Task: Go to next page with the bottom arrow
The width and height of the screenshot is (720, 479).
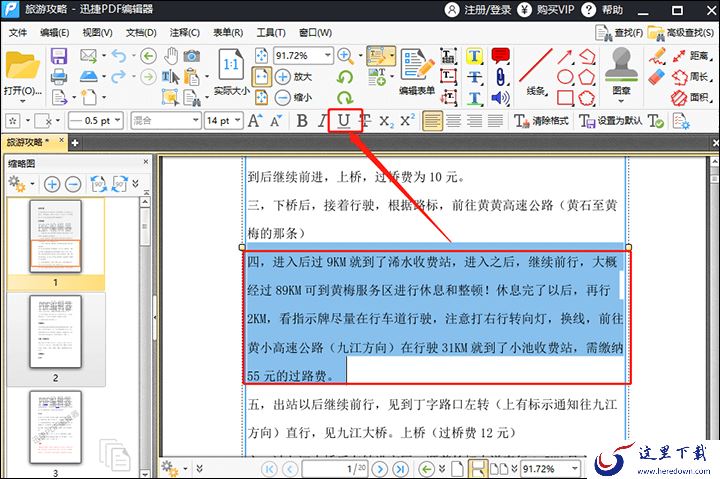Action: (x=379, y=469)
